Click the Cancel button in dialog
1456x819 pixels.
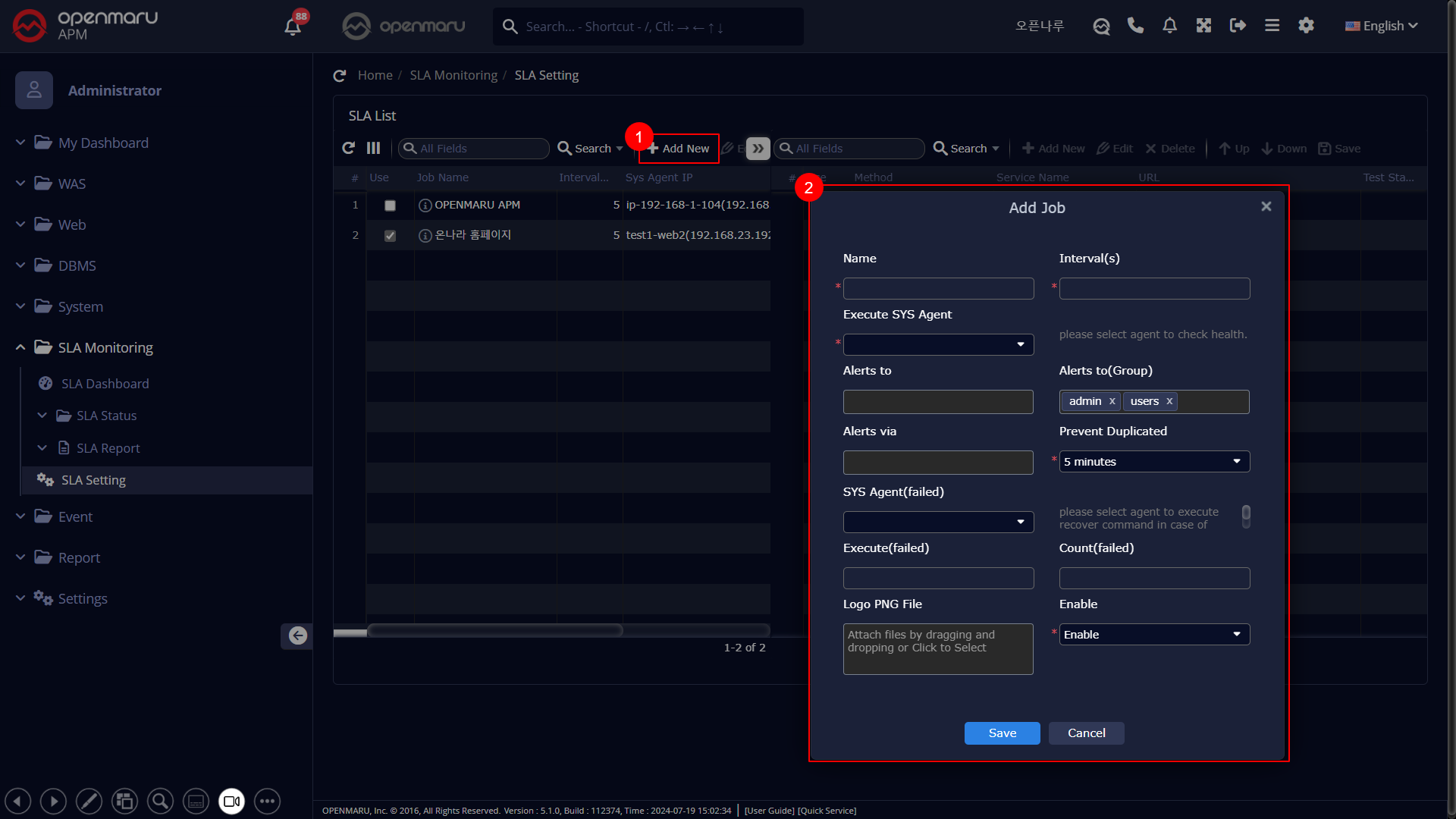coord(1086,733)
